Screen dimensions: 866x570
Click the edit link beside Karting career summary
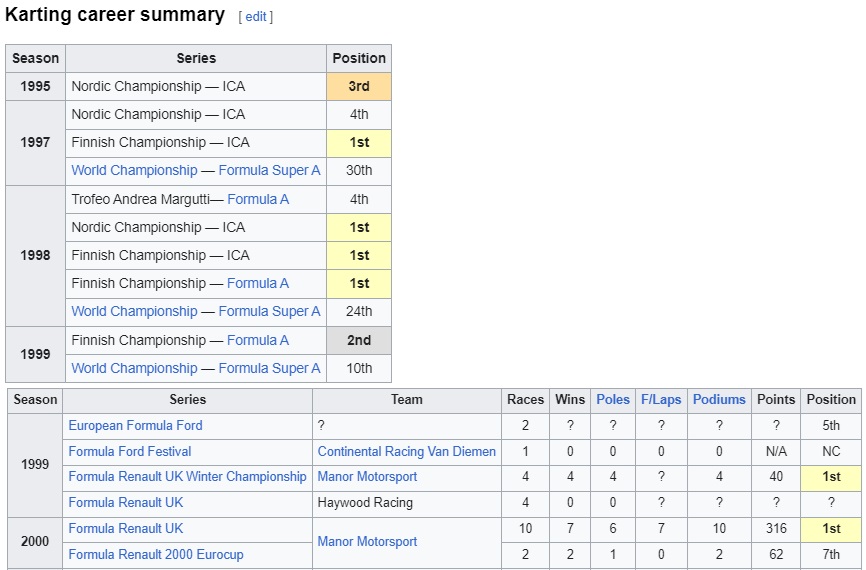(256, 17)
